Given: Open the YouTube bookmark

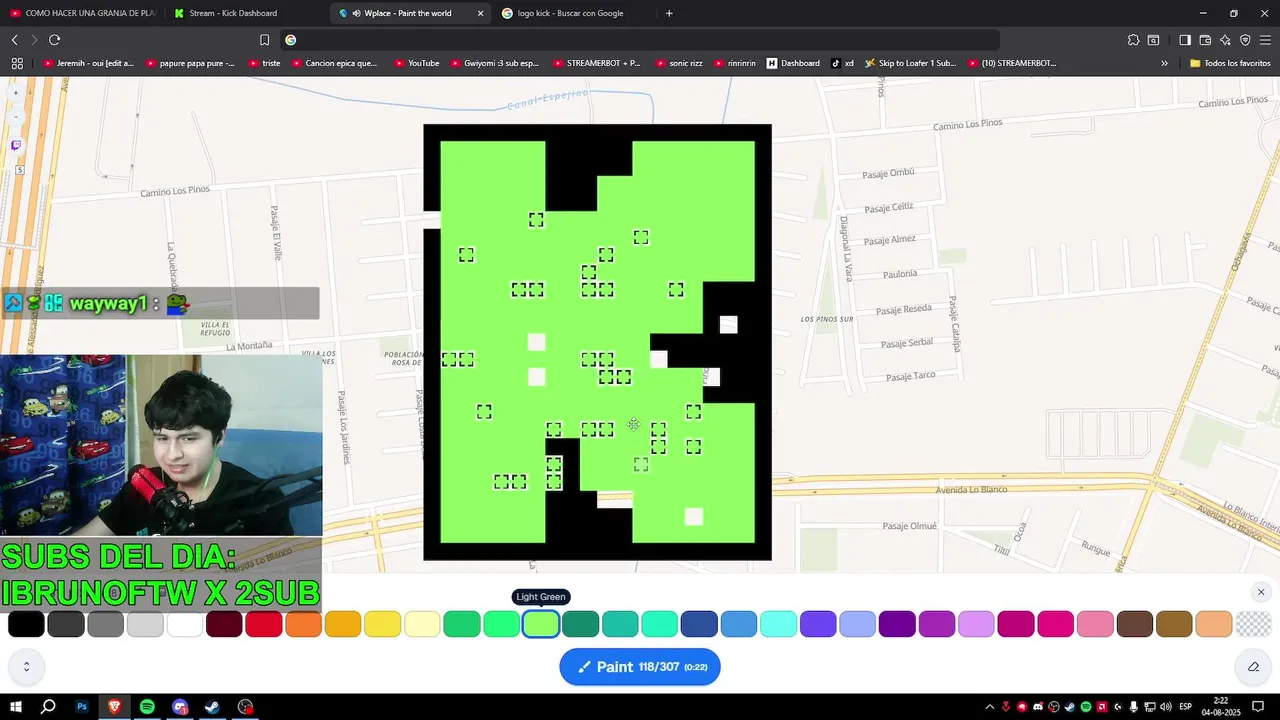Looking at the screenshot, I should coord(417,63).
